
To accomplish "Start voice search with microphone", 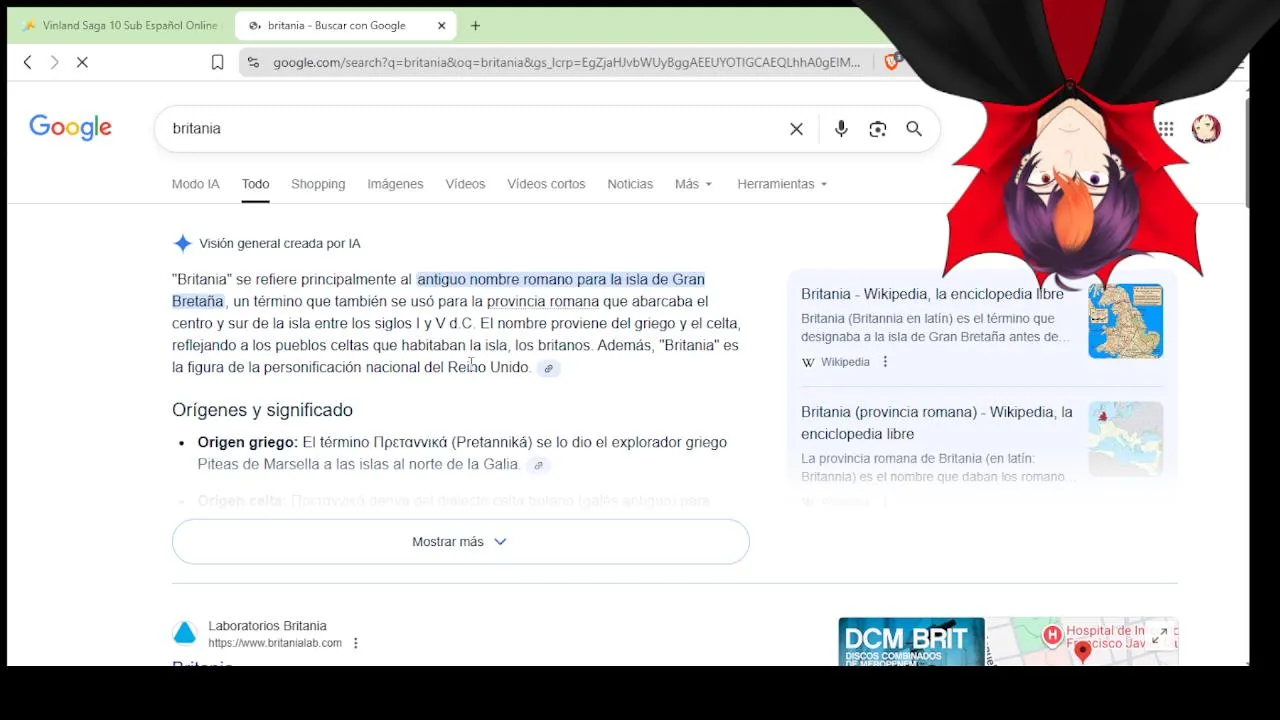I will (841, 128).
